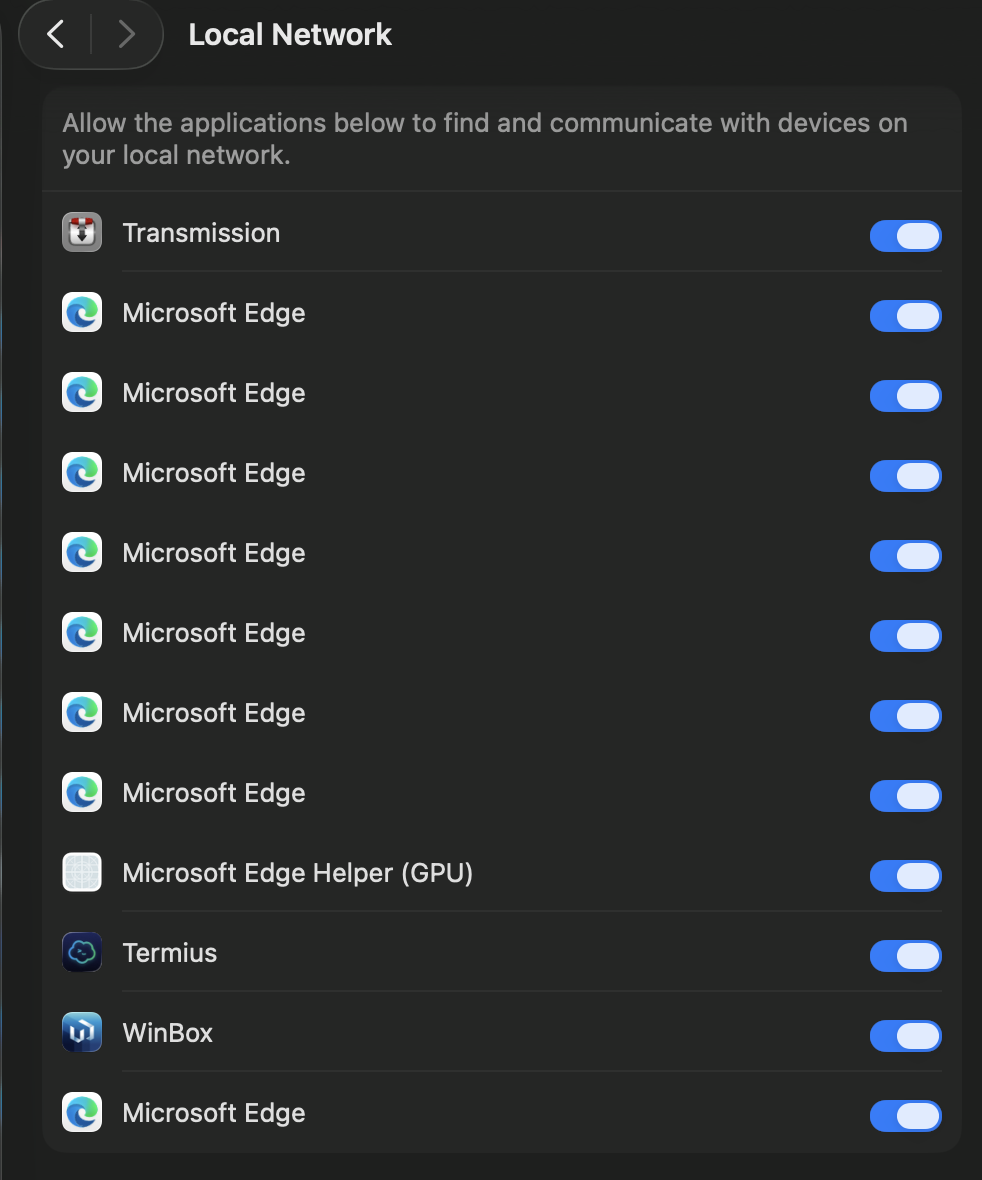Click the Microsoft Edge Helper (GPU) icon
Viewport: 982px width, 1180px height.
(x=82, y=873)
